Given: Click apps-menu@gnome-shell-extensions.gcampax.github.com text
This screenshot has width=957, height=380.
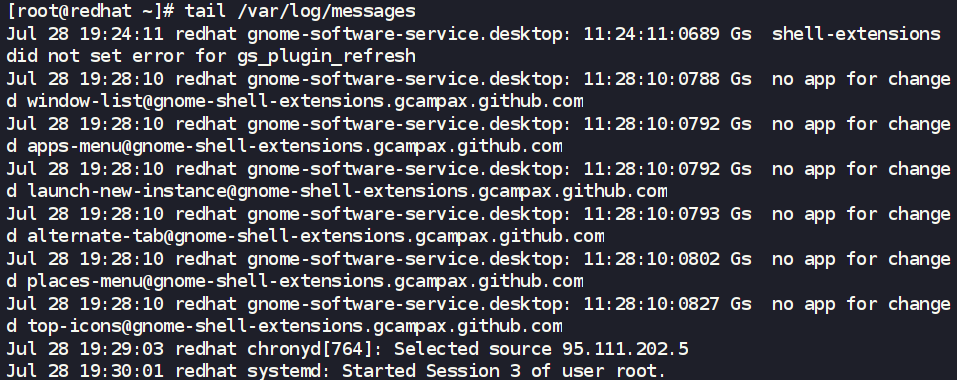Looking at the screenshot, I should tap(295, 146).
